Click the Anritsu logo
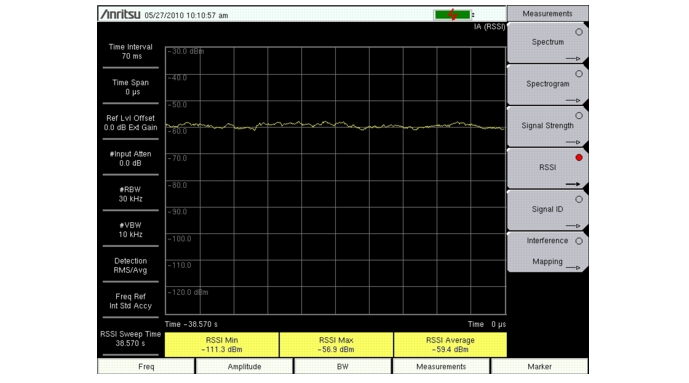Viewport: 689px width, 383px height. point(120,14)
